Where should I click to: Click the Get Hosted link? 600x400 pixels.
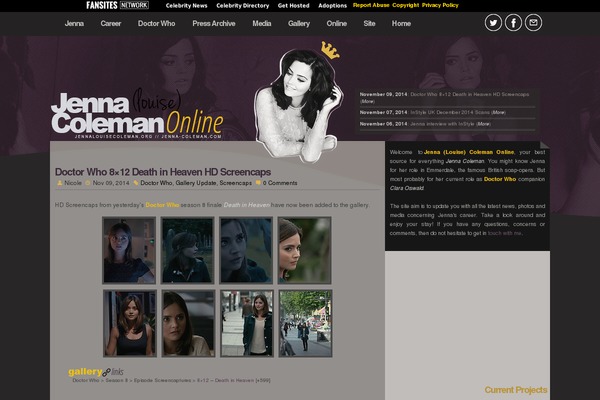[x=293, y=6]
